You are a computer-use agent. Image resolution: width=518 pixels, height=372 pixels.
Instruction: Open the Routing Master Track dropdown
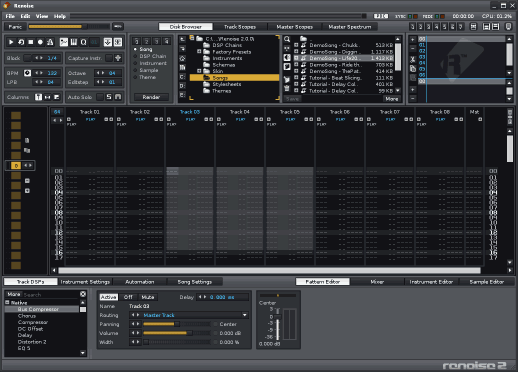click(x=189, y=315)
